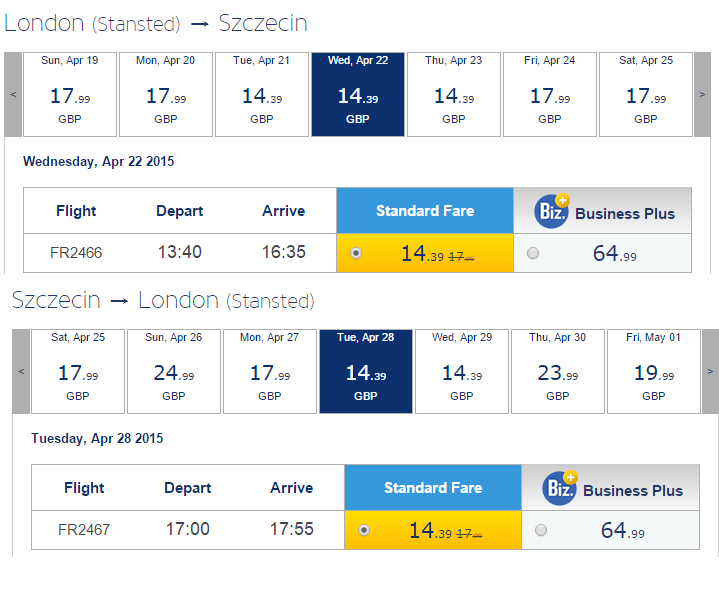Screen dimensions: 719x600
Task: Show later outbound dates with right arrow
Action: point(702,94)
